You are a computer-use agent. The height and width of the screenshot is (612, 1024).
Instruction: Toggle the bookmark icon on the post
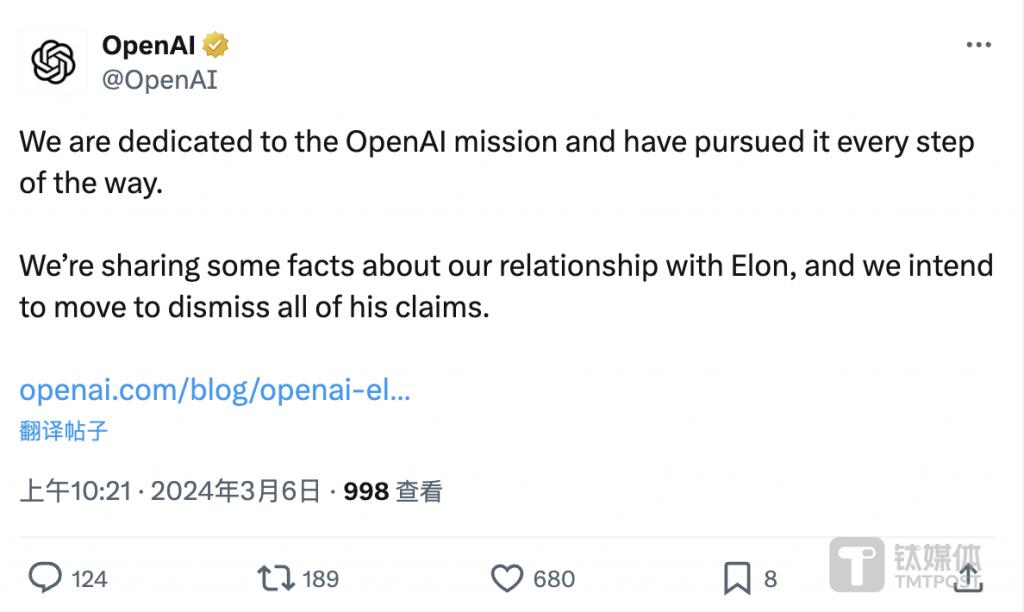(x=737, y=577)
